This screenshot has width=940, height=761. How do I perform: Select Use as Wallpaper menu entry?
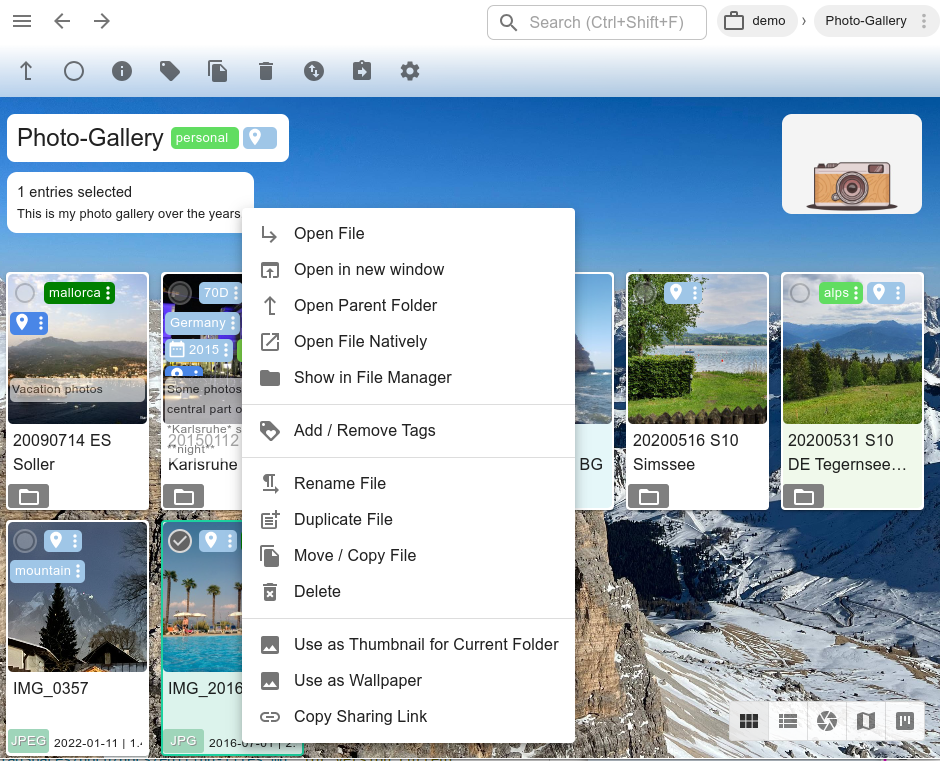pyautogui.click(x=358, y=680)
